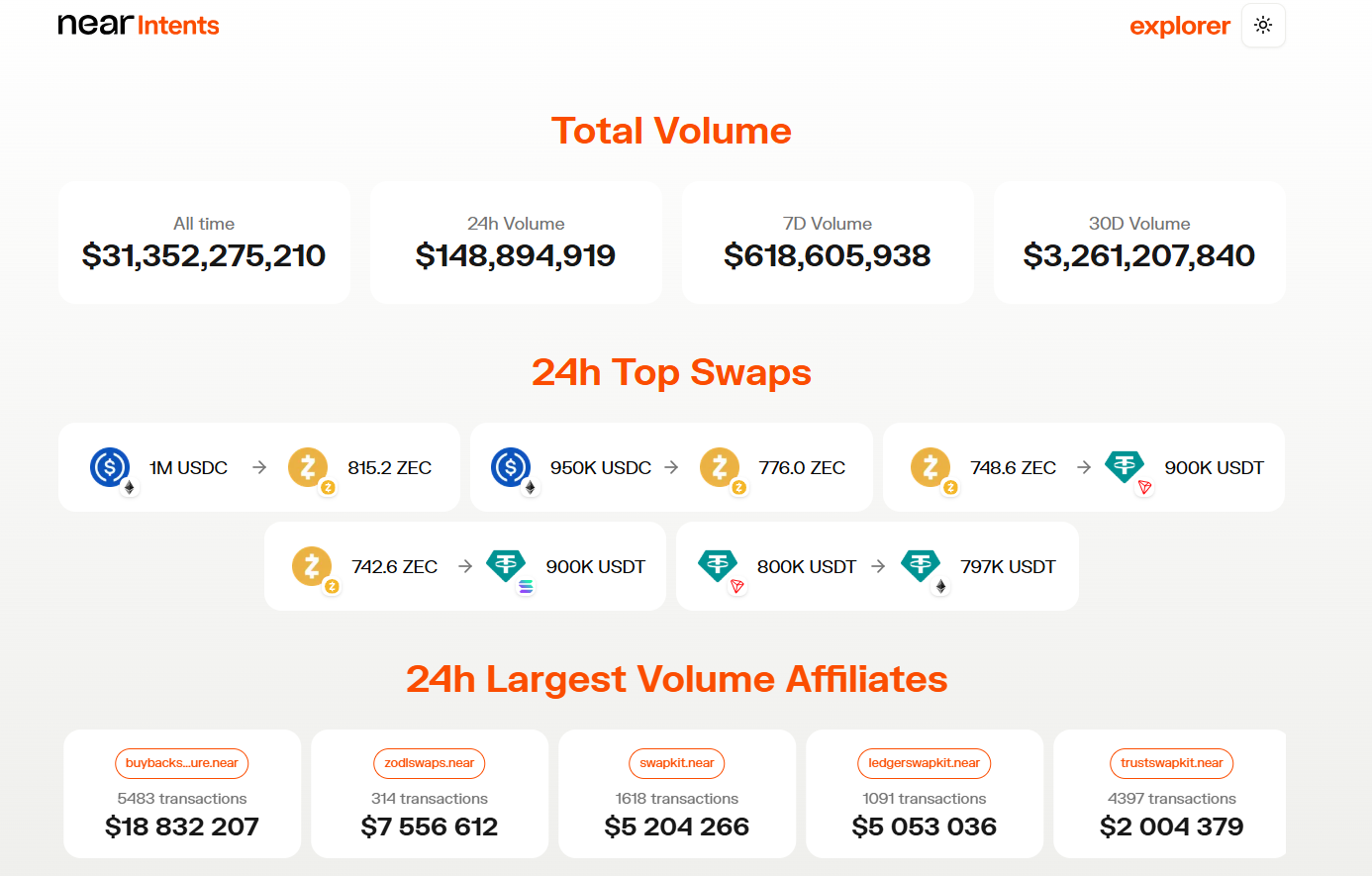Click the 30D Volume stat card

(1139, 243)
